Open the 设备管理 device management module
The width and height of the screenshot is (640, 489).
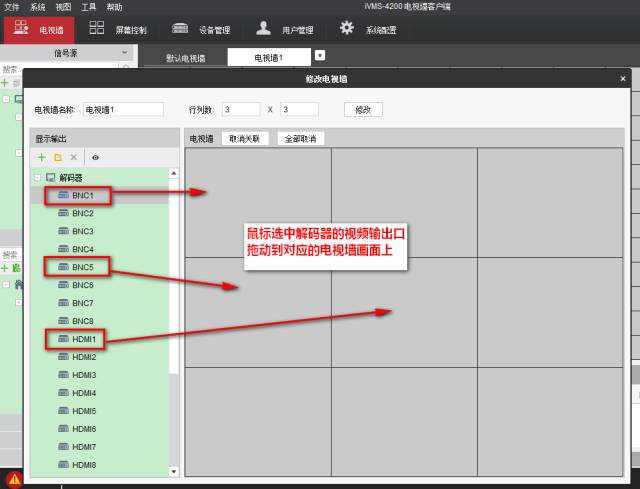pos(201,30)
